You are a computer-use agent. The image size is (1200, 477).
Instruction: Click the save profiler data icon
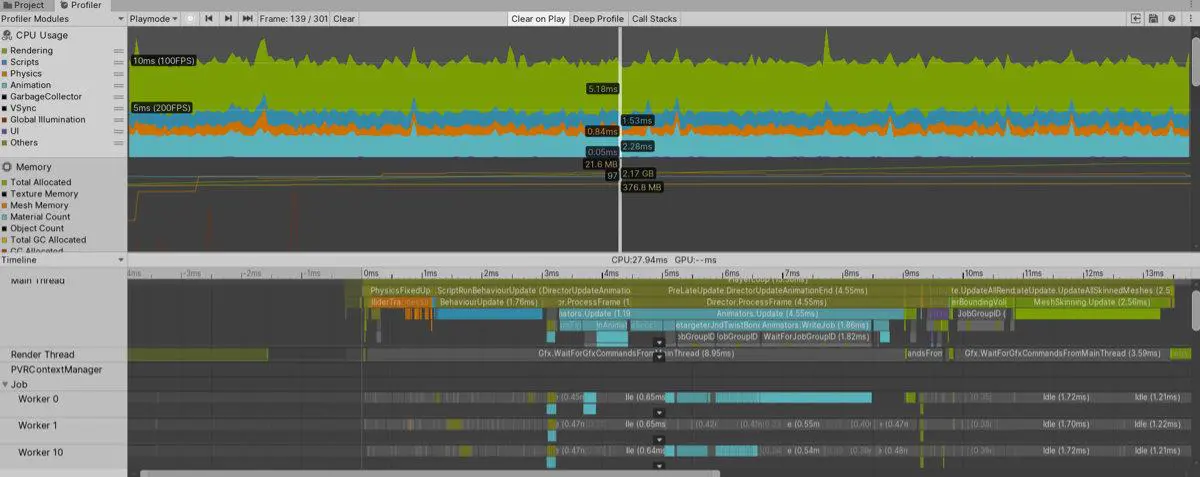click(1153, 19)
